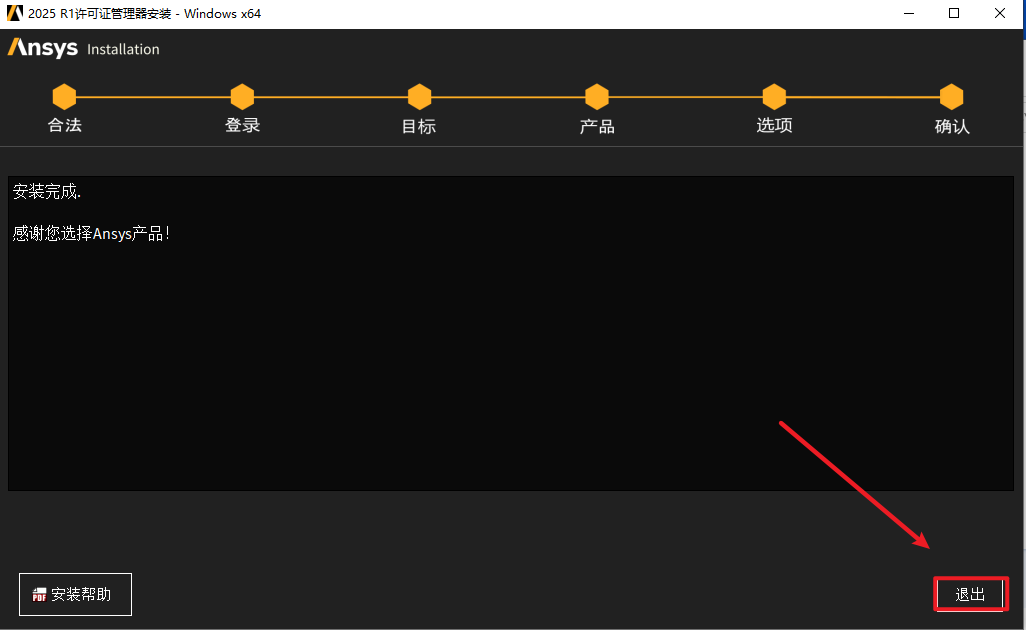Minimize the installer window
1026x630 pixels.
tap(909, 13)
